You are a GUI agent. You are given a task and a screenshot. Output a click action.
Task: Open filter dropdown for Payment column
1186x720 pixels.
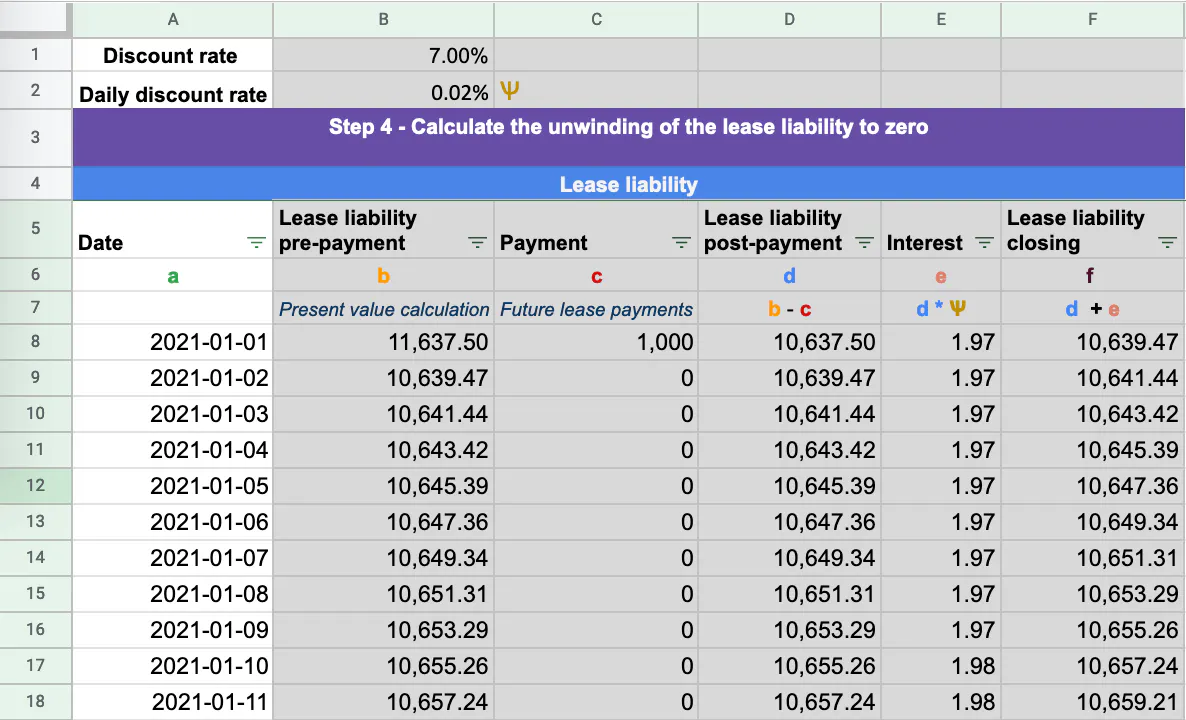pos(681,243)
